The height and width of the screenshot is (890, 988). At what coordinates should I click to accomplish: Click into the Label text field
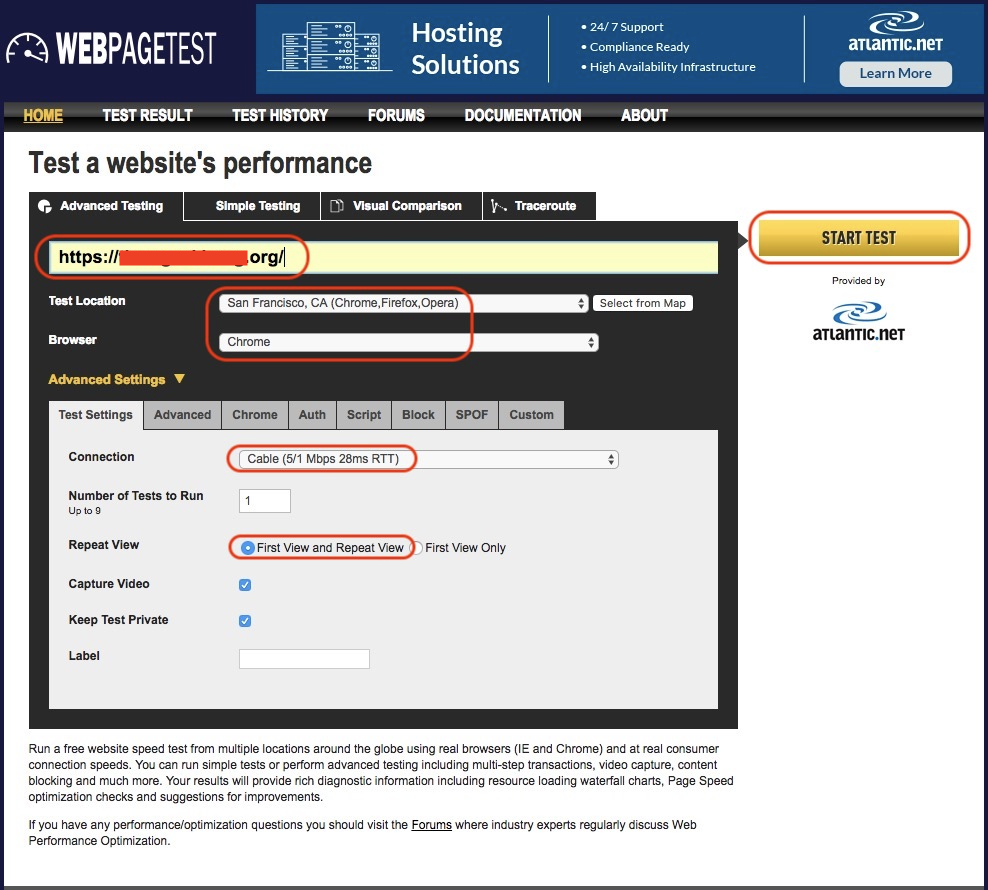coord(304,658)
